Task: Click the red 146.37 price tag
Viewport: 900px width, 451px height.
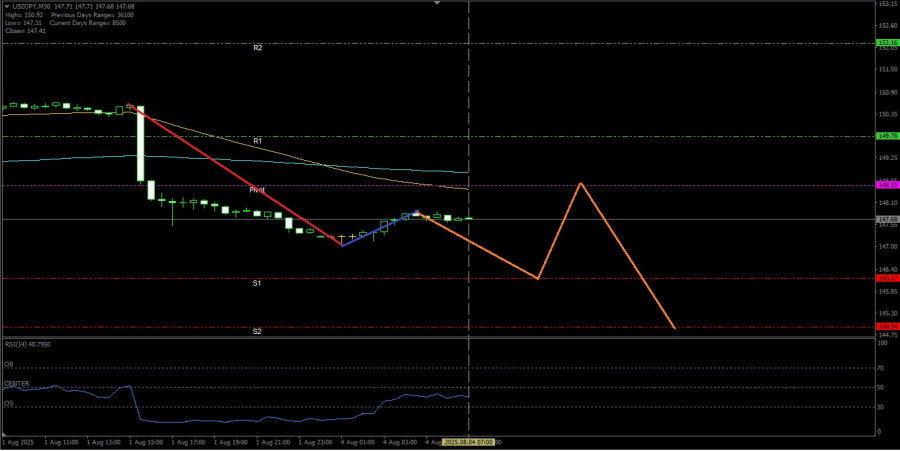Action: 887,278
